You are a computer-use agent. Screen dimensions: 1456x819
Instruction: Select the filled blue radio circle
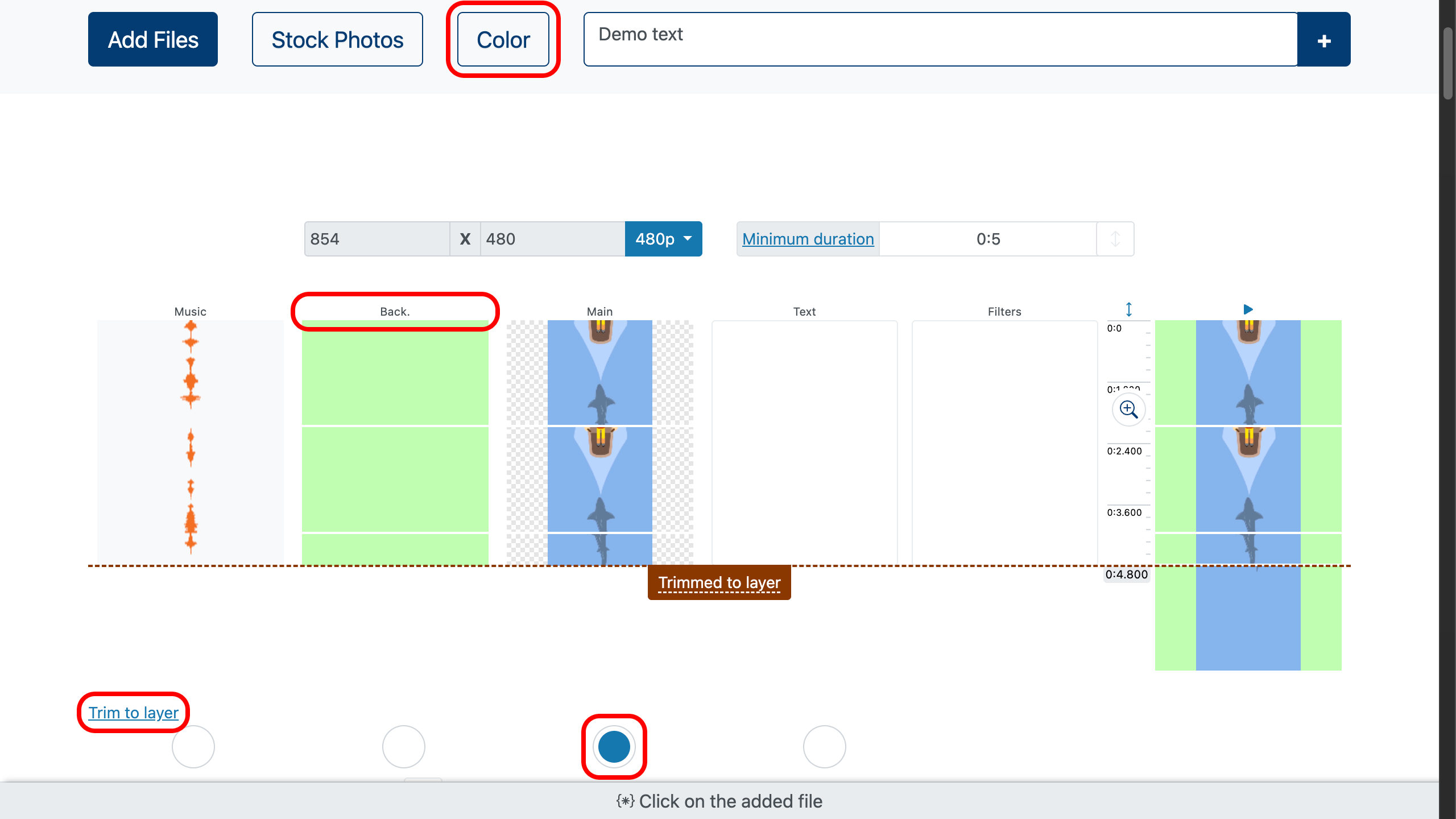614,746
